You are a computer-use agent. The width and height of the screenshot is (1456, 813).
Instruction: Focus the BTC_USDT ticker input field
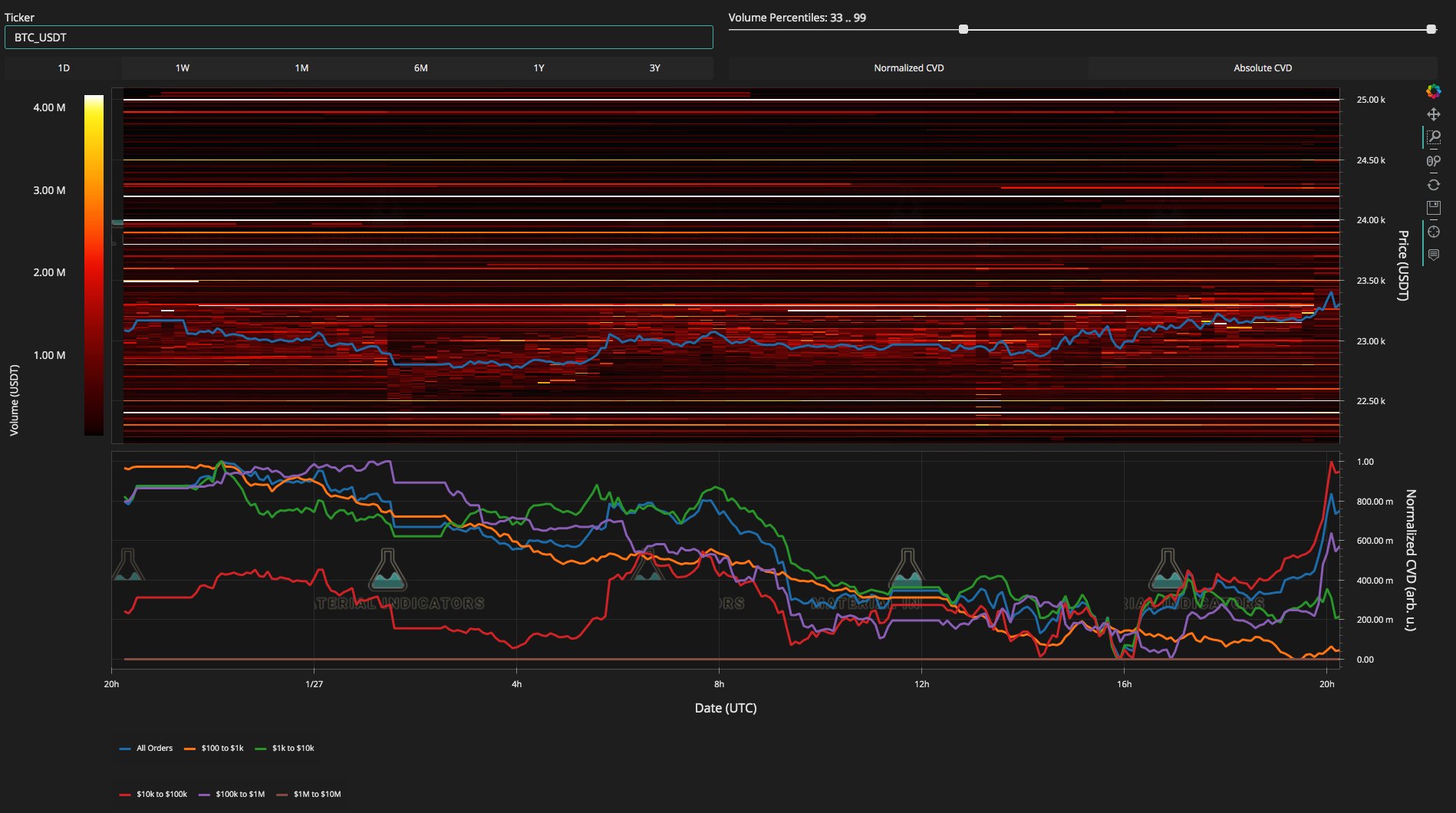pos(359,37)
